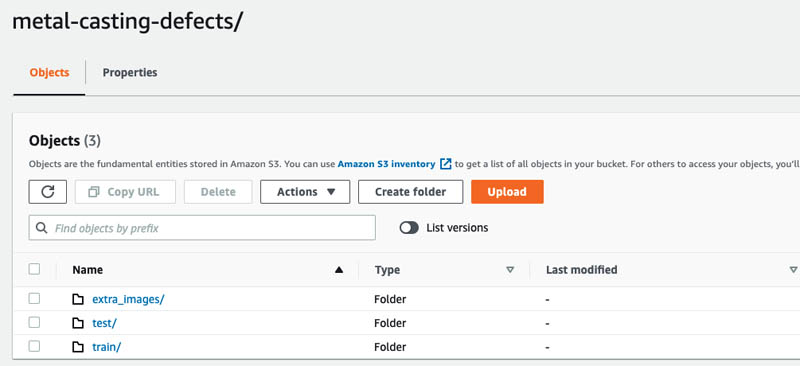The width and height of the screenshot is (800, 366).
Task: Select the checkbox for extra_images/ folder
Action: [34, 299]
